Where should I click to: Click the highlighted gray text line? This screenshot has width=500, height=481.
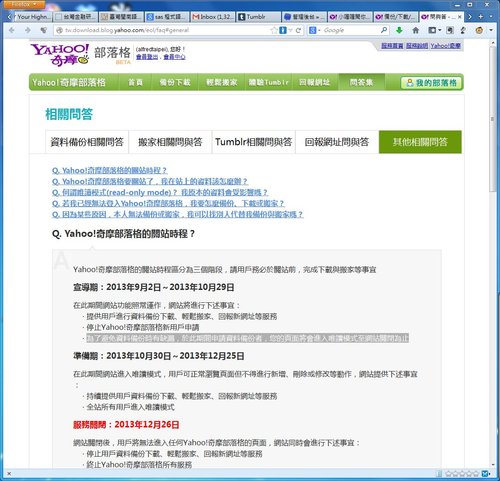[248, 338]
